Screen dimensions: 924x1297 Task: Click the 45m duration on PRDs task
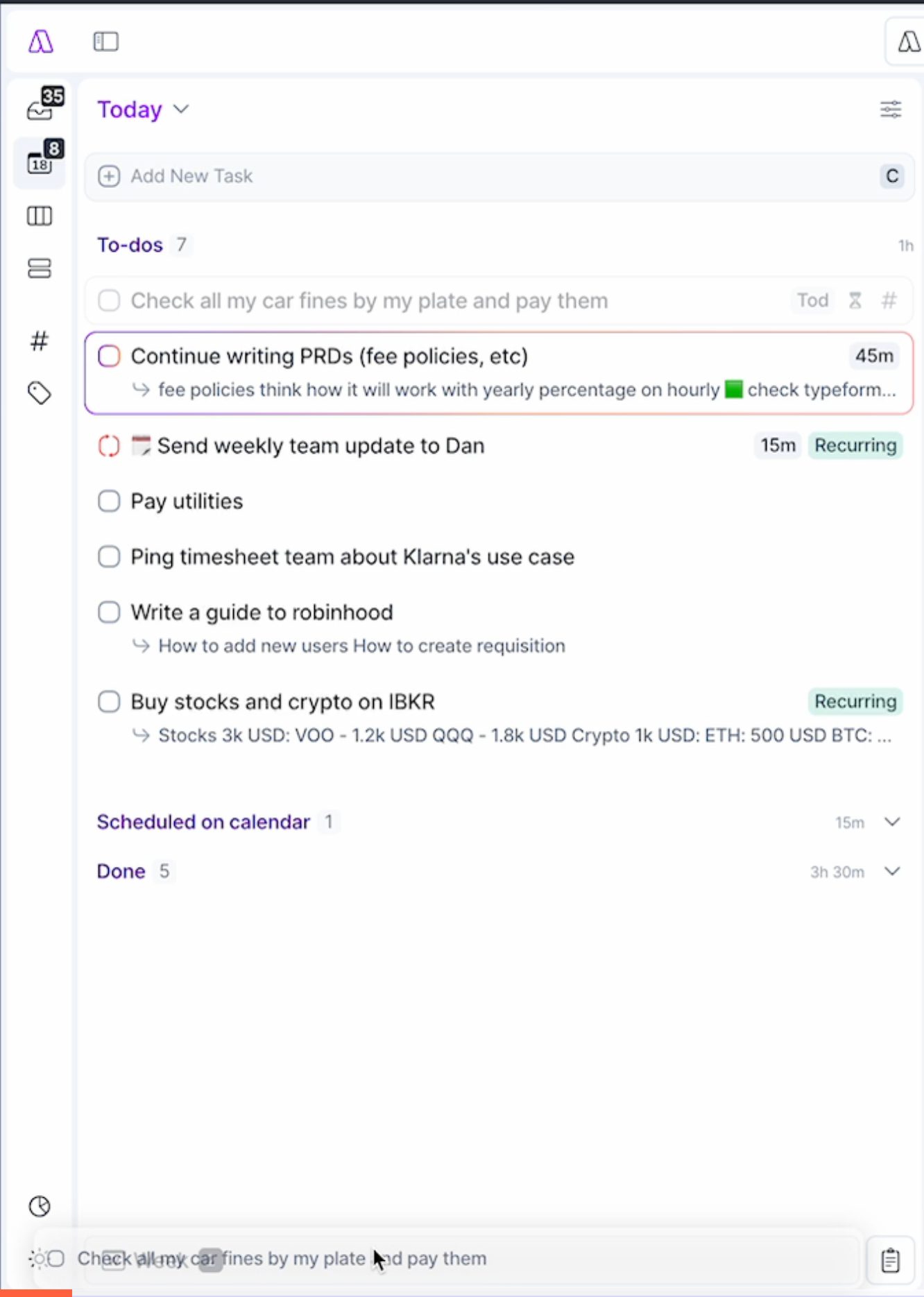pyautogui.click(x=874, y=356)
